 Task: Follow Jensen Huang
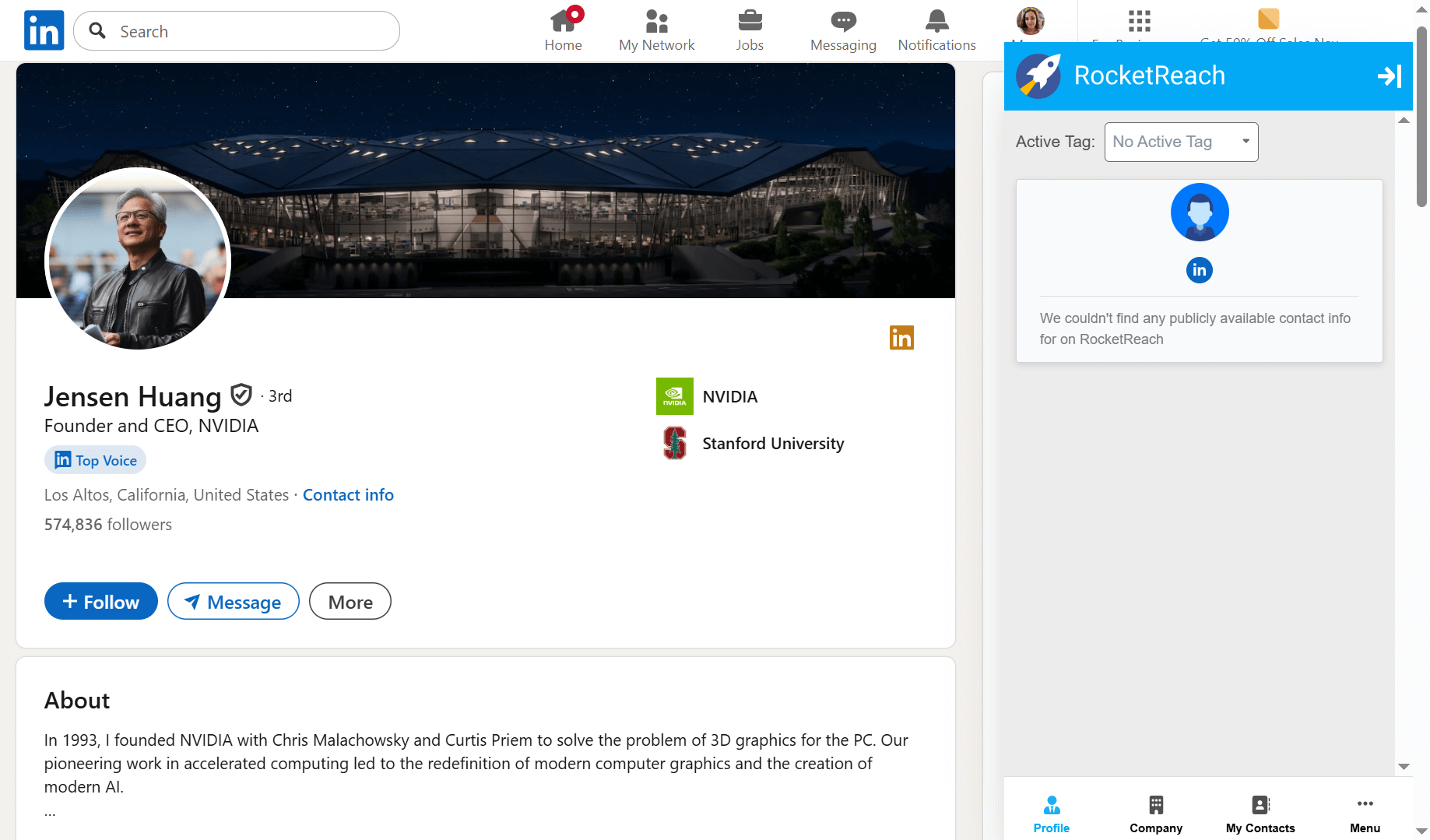100,602
